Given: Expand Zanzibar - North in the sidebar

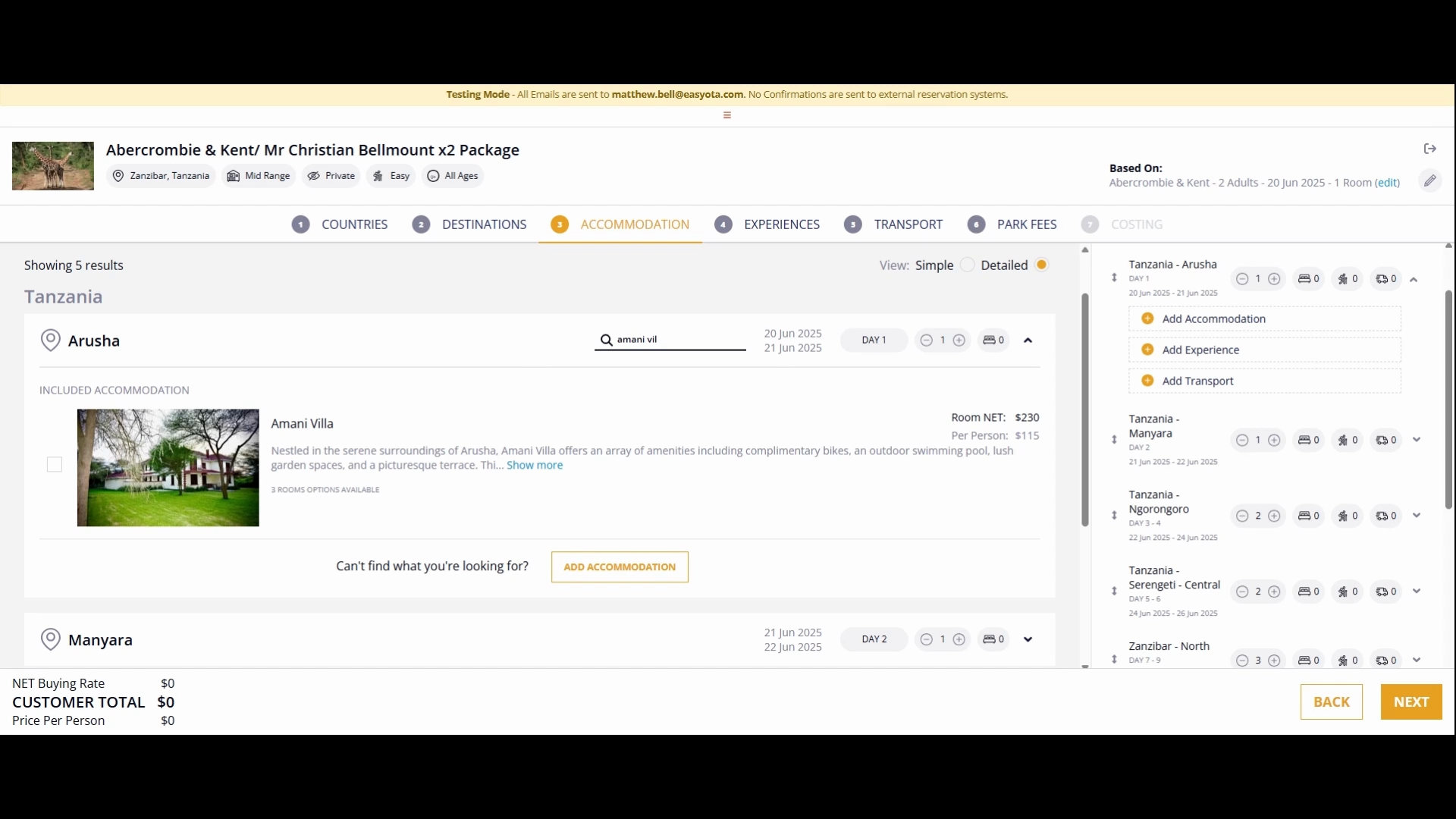Looking at the screenshot, I should 1417,661.
